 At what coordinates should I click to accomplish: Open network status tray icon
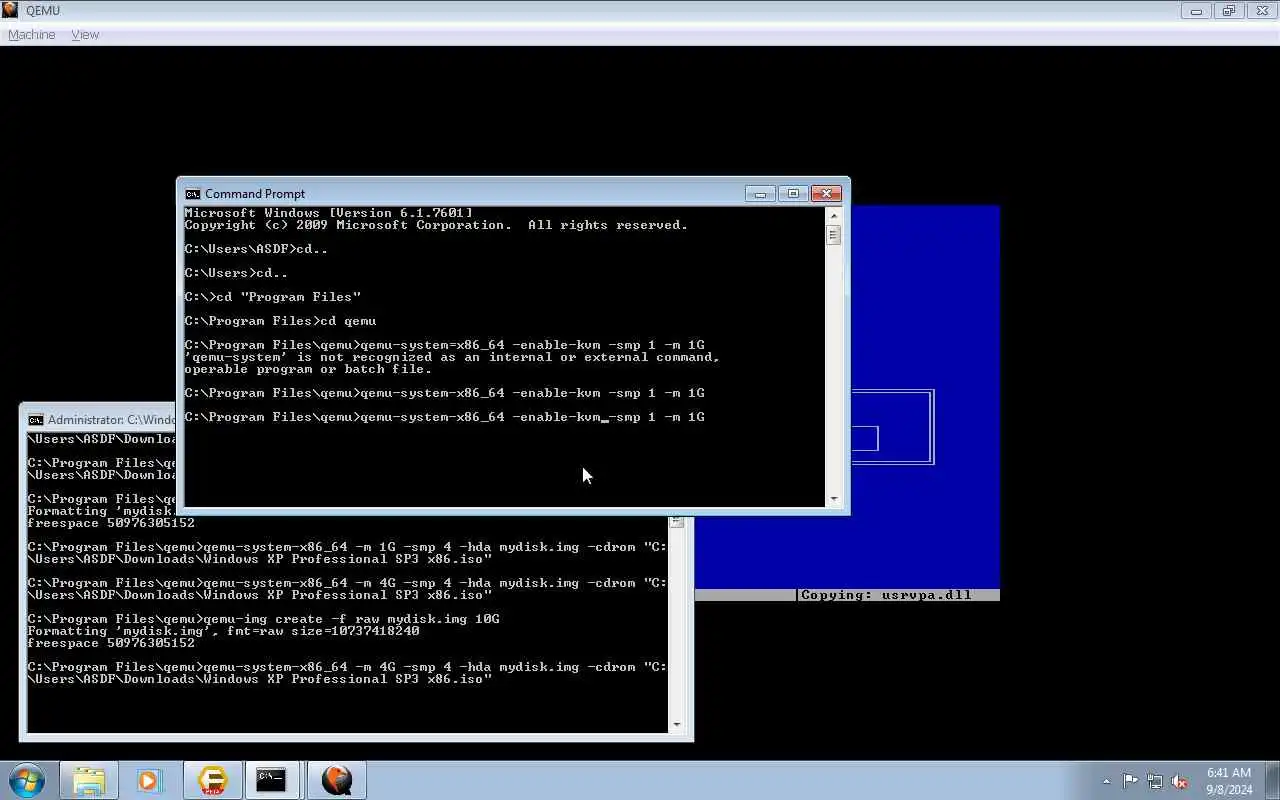coord(1155,781)
